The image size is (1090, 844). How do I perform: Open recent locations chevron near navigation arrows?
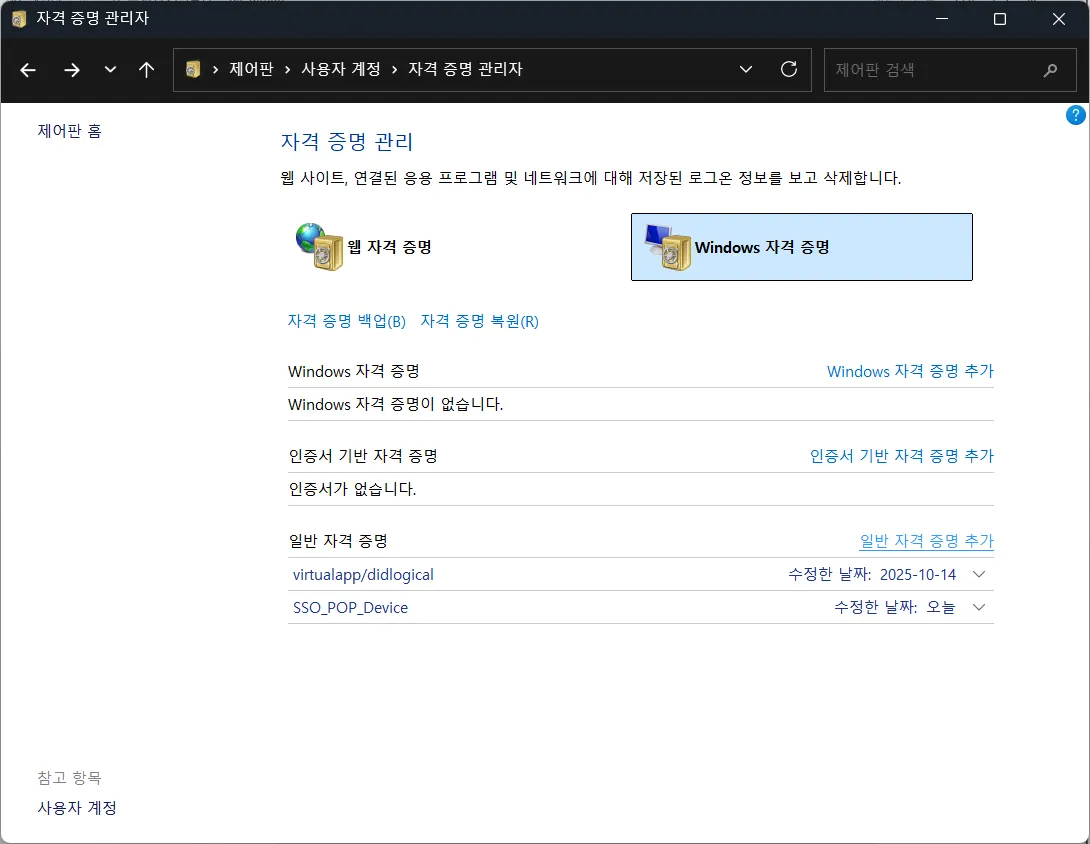pos(110,70)
